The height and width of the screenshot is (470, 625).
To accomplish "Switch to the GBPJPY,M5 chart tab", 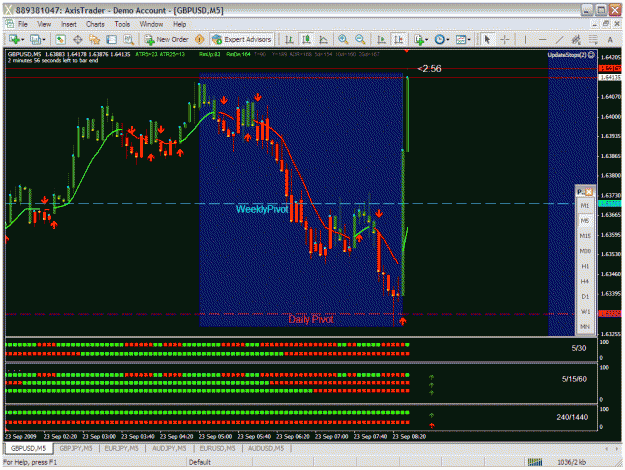I will (x=76, y=448).
